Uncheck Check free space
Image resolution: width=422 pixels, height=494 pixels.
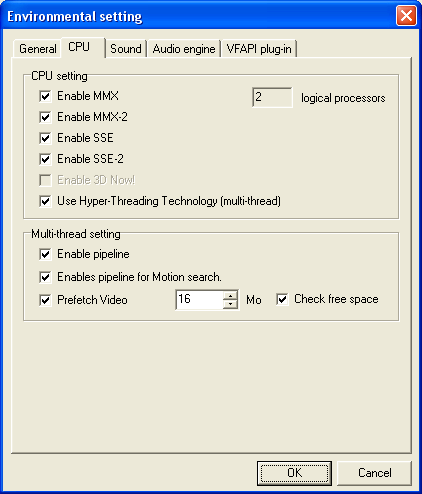coord(282,299)
